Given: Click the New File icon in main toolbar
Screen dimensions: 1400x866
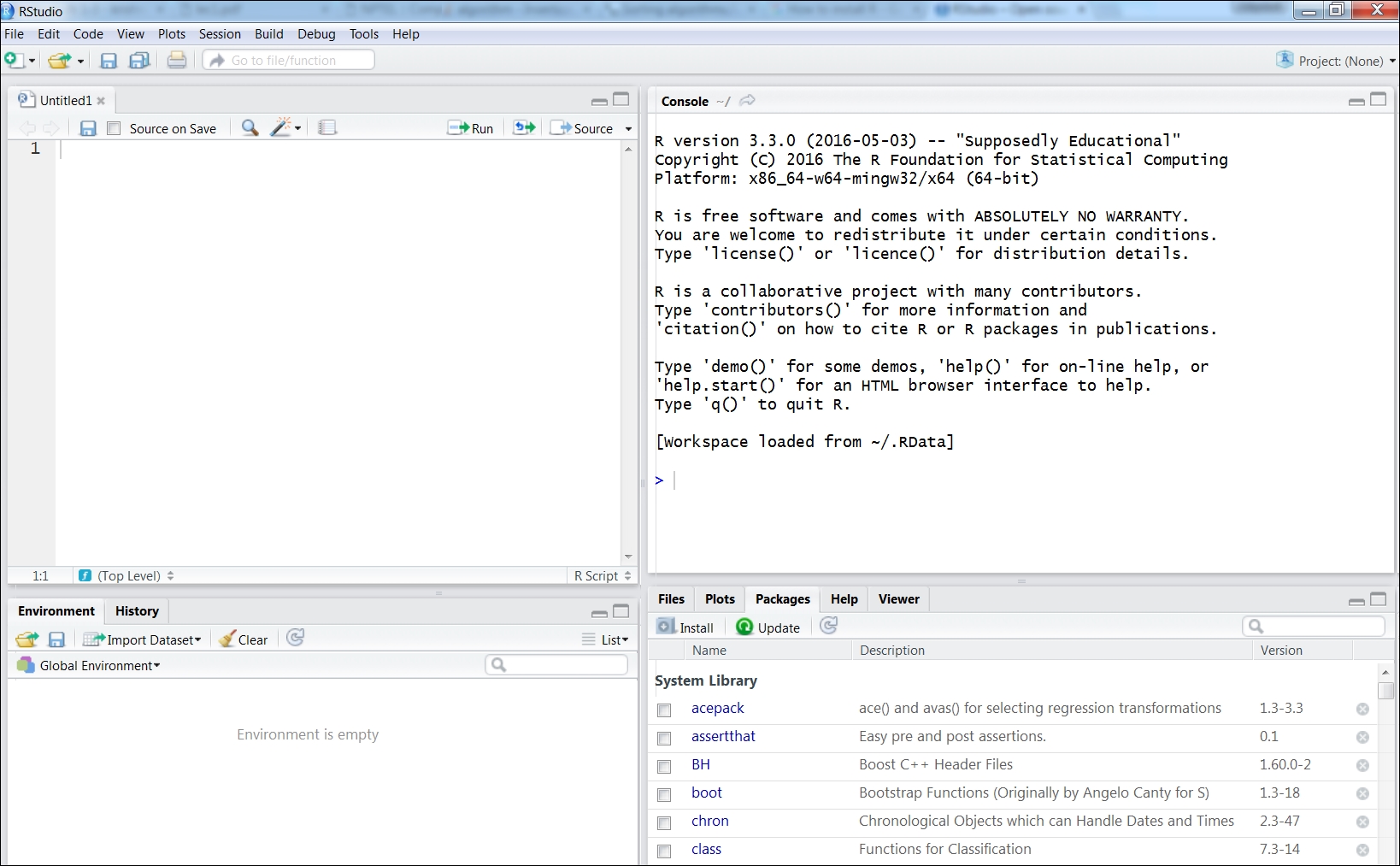Looking at the screenshot, I should tap(13, 60).
